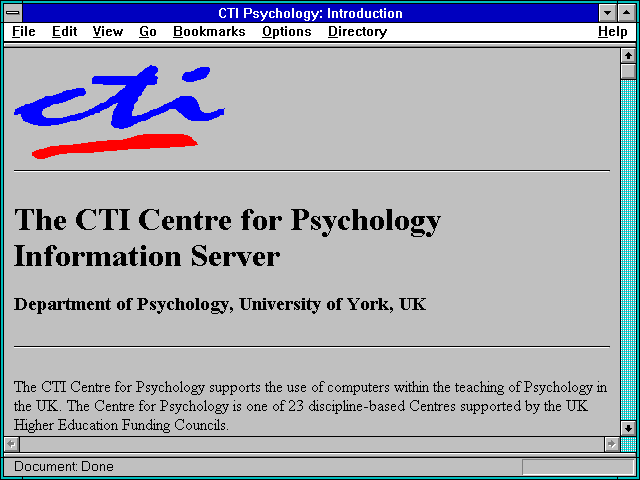Open the Help menu
Screen dimensions: 640x480
click(613, 32)
